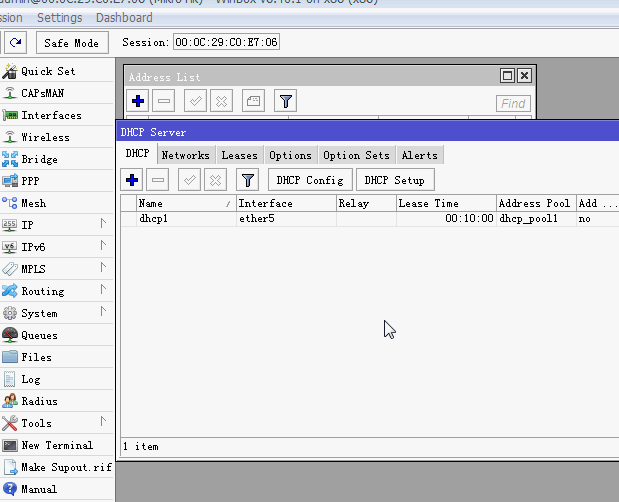
Task: Click the filter icon in Address List window
Action: coord(285,101)
